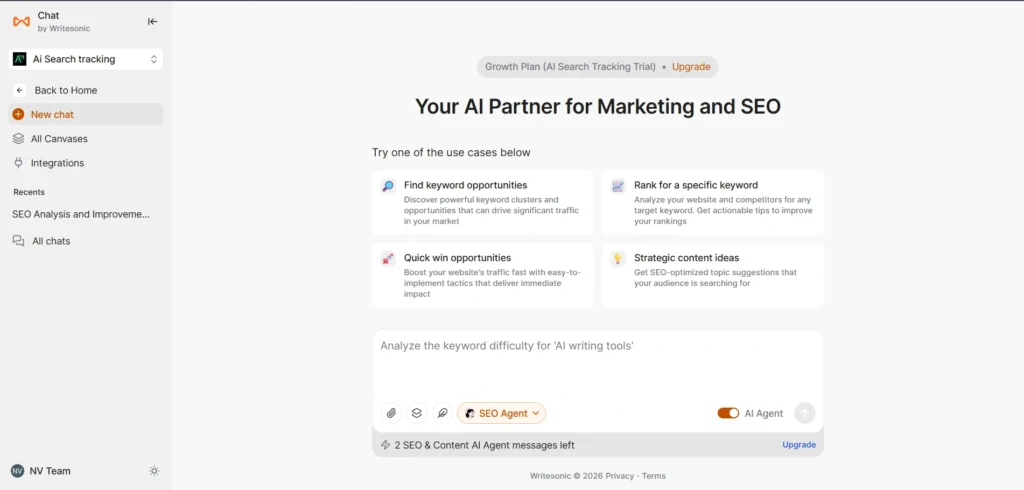Open the Terms link in footer

(654, 476)
